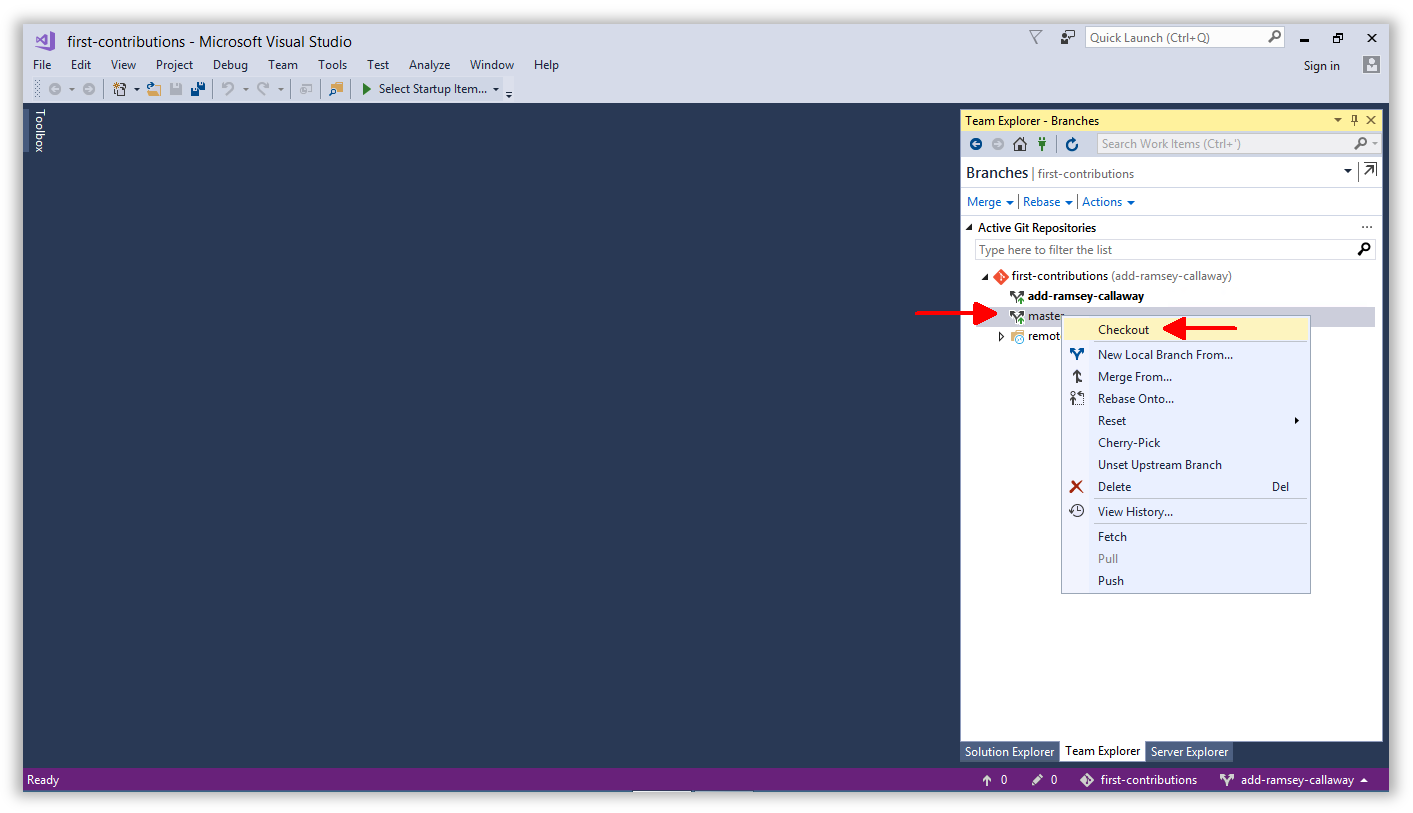Open the Rebase dropdown
Viewport: 1413px width, 813px height.
click(1048, 202)
